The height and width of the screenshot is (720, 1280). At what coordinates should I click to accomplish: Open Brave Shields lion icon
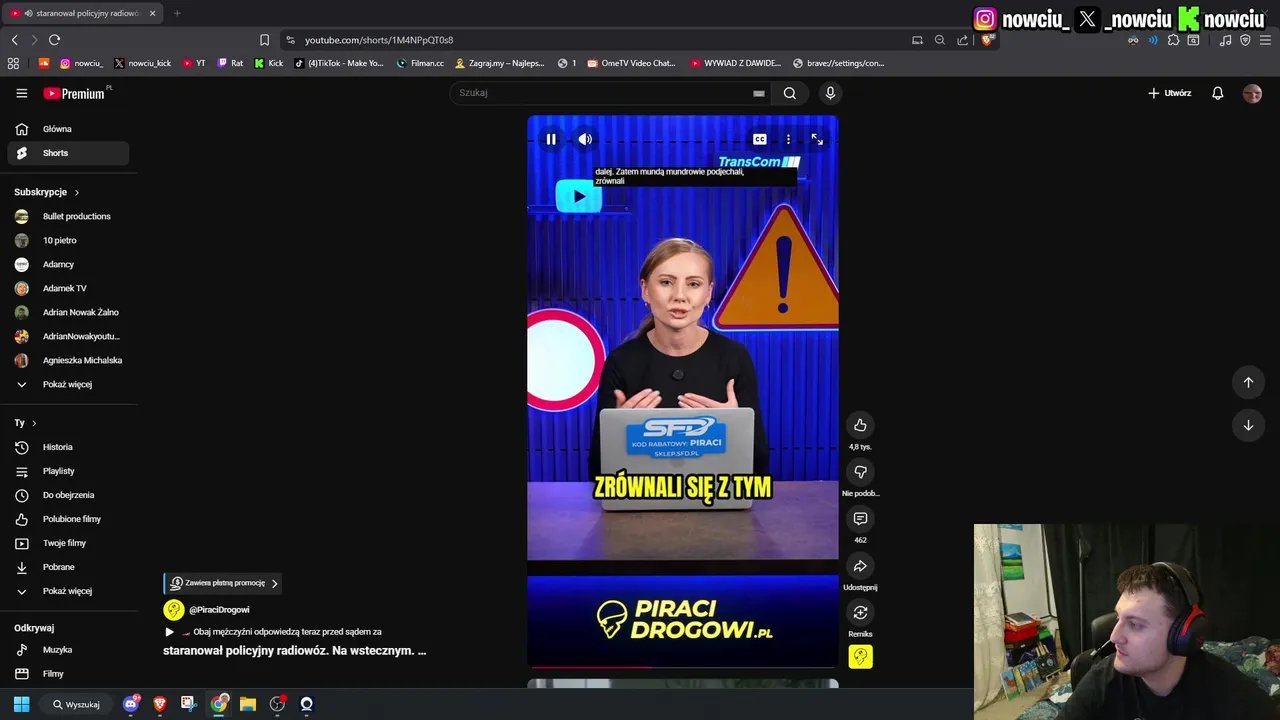tap(987, 40)
